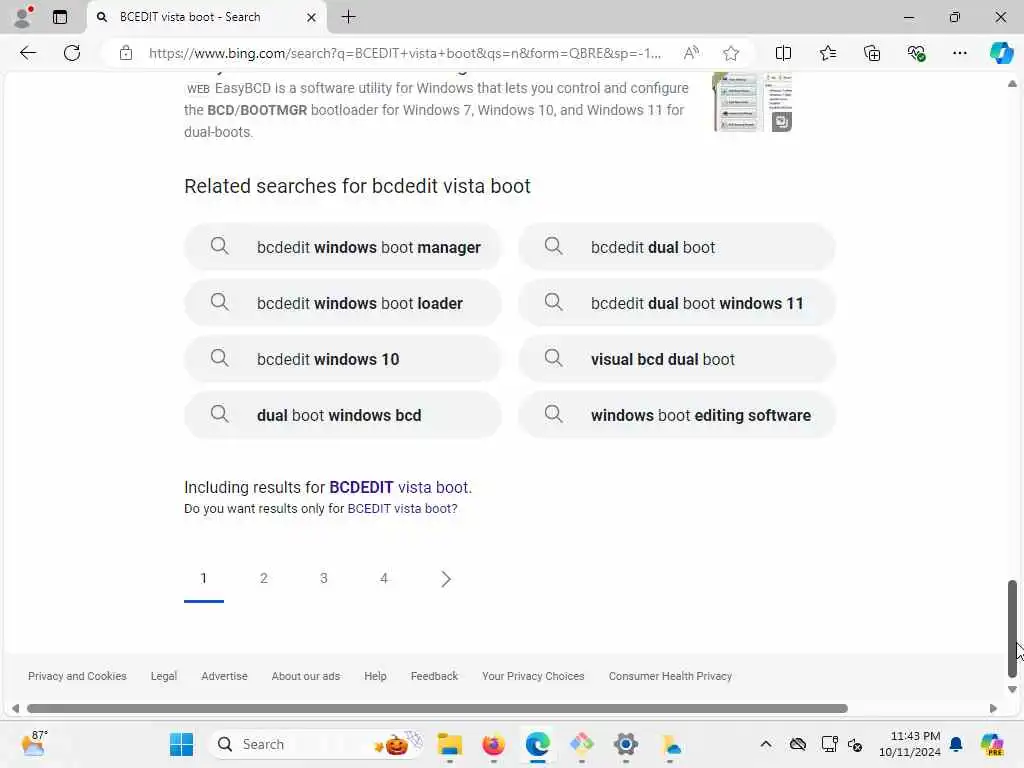This screenshot has height=768, width=1024.
Task: Open Your Privacy Choices link
Action: click(x=533, y=677)
